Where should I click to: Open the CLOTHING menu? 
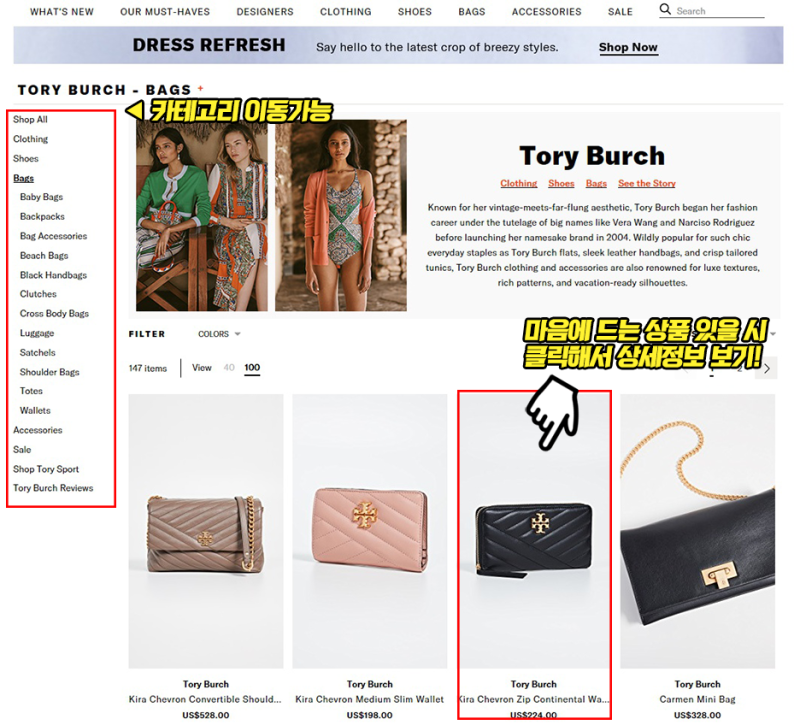pyautogui.click(x=345, y=12)
